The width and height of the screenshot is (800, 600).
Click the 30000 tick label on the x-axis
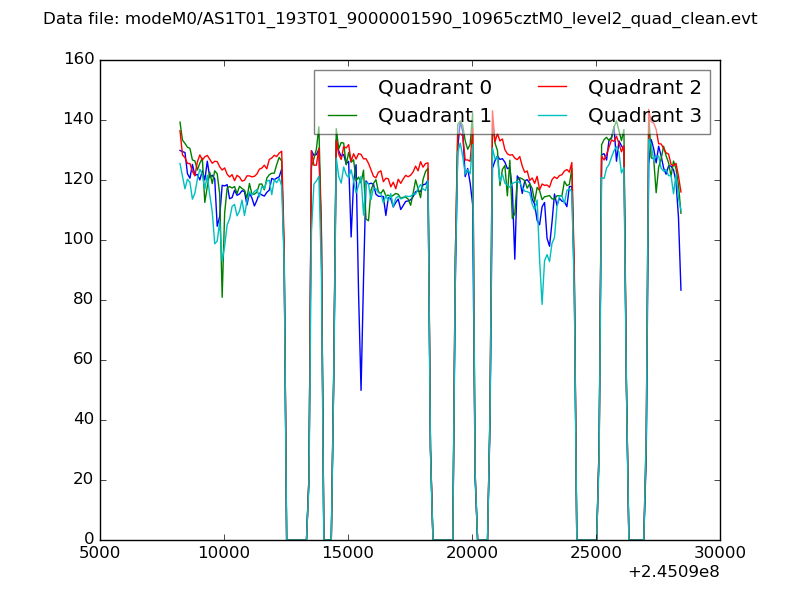point(720,553)
